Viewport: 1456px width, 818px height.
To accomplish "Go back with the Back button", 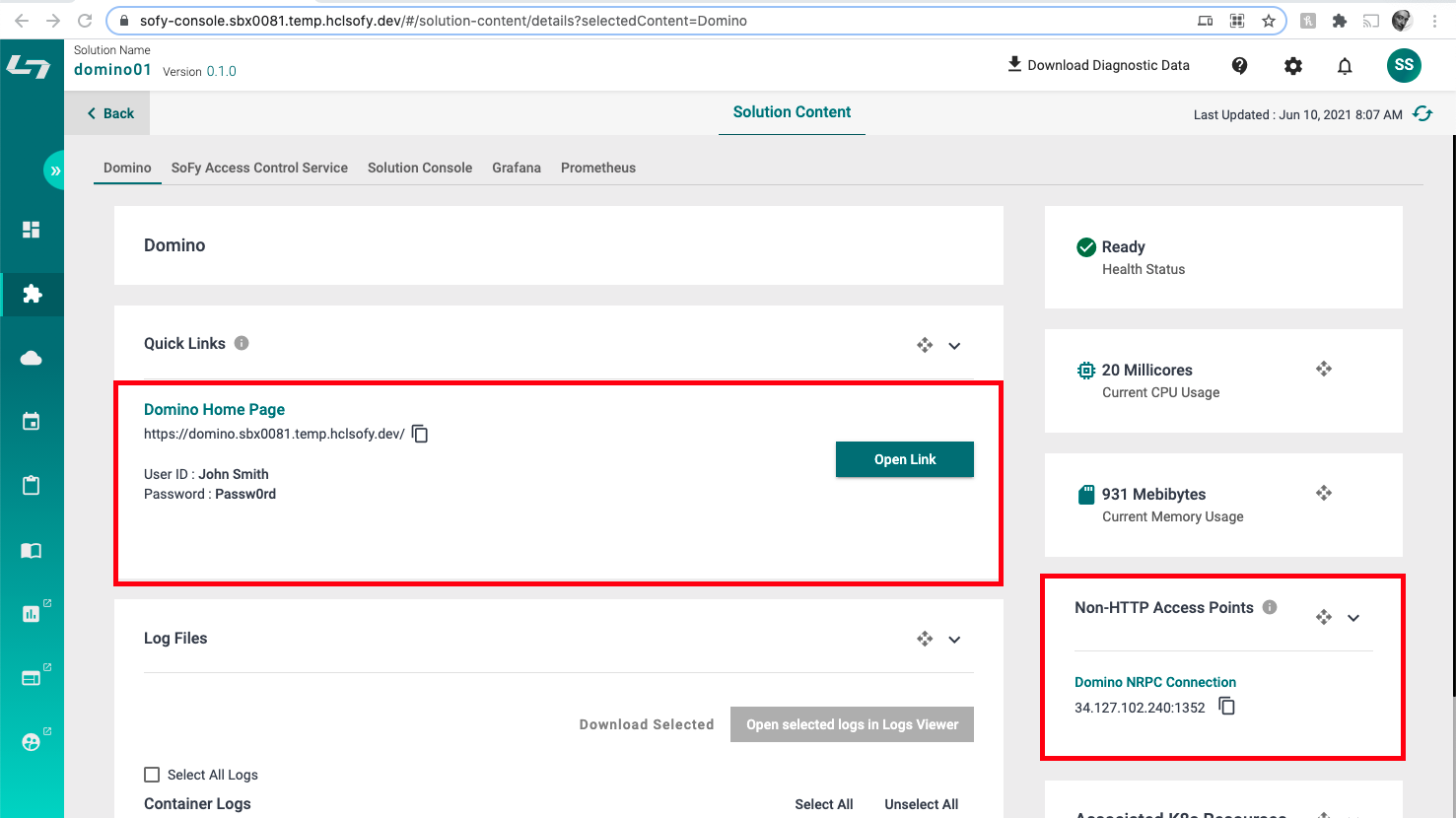I will click(x=107, y=113).
